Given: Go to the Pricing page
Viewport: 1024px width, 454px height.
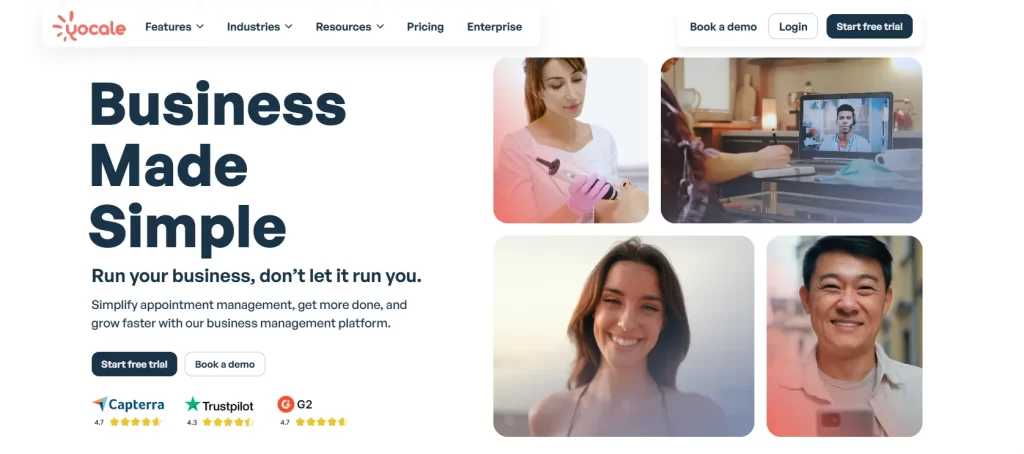Looking at the screenshot, I should point(425,27).
